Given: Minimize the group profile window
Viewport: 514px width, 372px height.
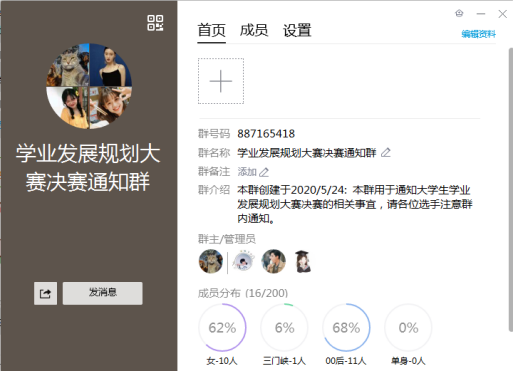Looking at the screenshot, I should (481, 14).
